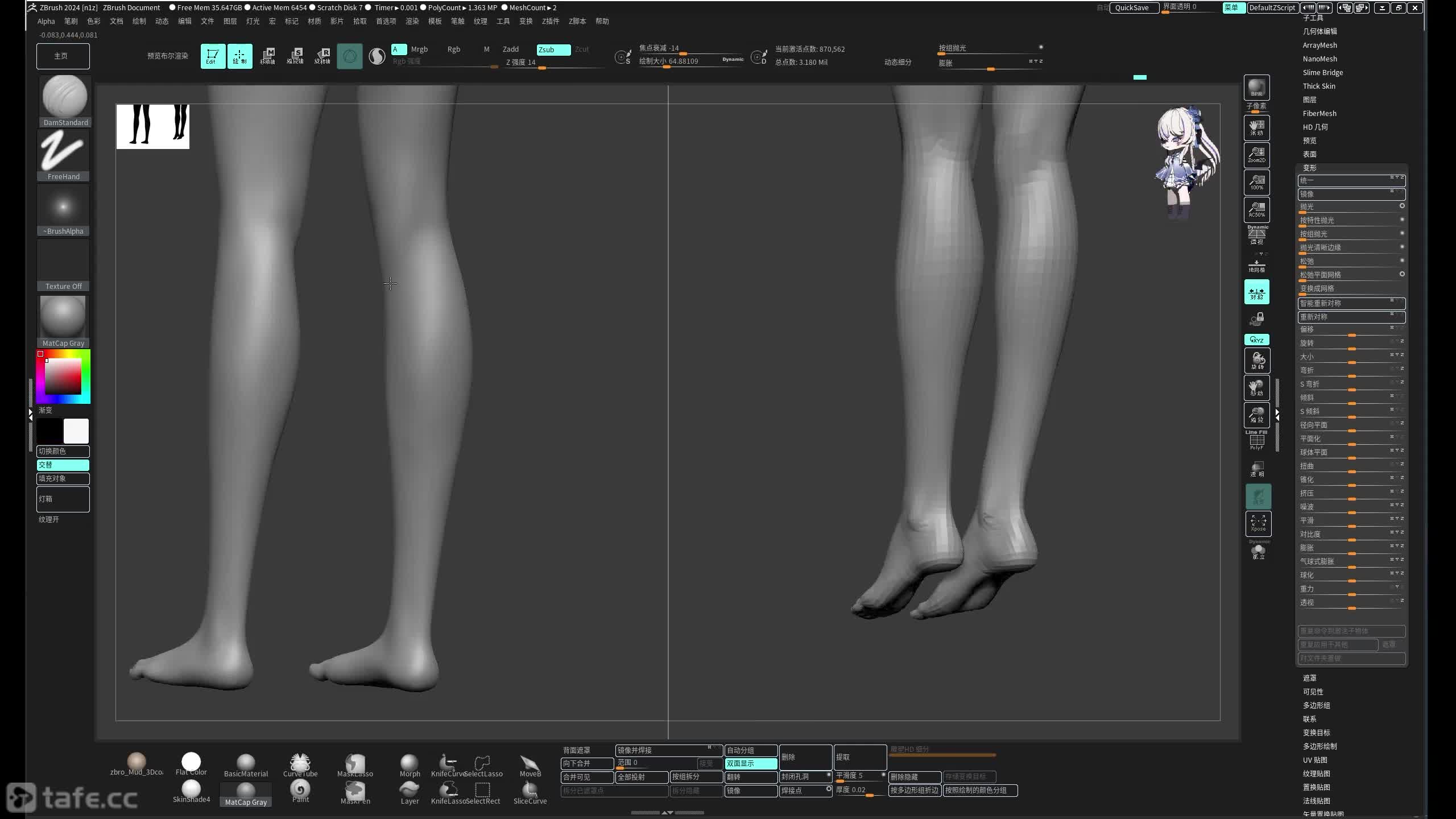This screenshot has width=1456, height=819.
Task: Expand the 几何体编辑 section
Action: pyautogui.click(x=1320, y=31)
